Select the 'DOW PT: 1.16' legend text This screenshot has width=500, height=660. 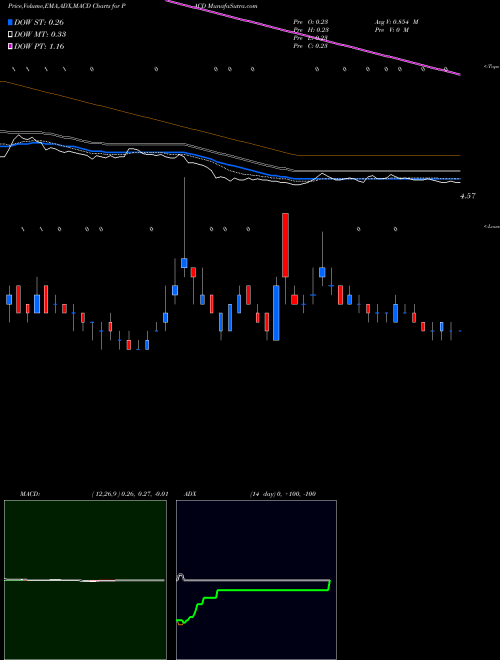39,47
